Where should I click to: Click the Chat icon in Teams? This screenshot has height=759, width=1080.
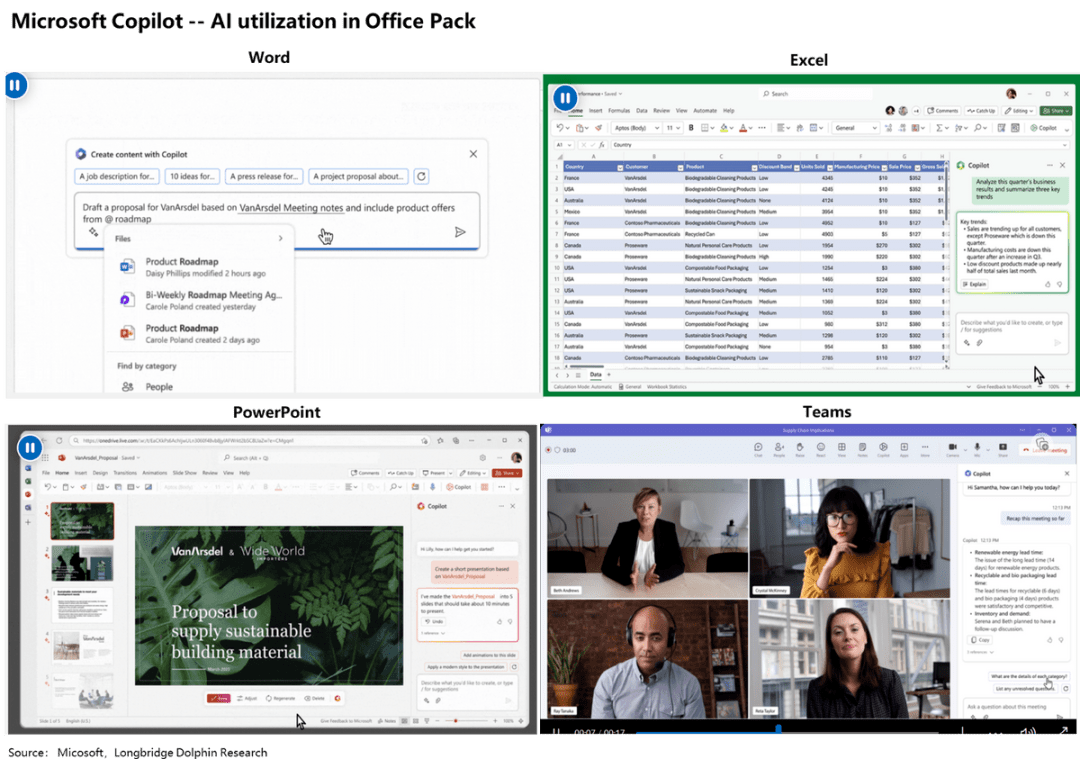point(758,449)
